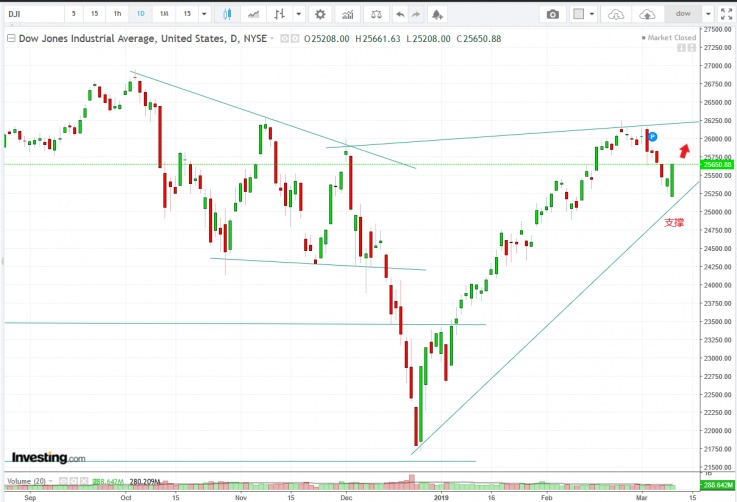Take a chart snapshot with camera icon
737x502 pixels.
tap(552, 14)
